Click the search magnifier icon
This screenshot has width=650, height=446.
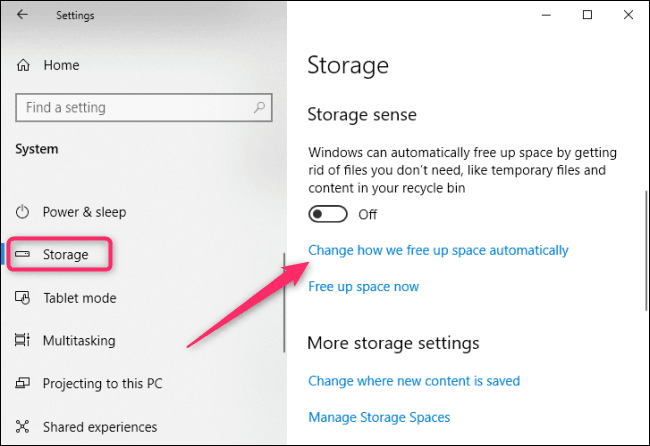(x=260, y=107)
